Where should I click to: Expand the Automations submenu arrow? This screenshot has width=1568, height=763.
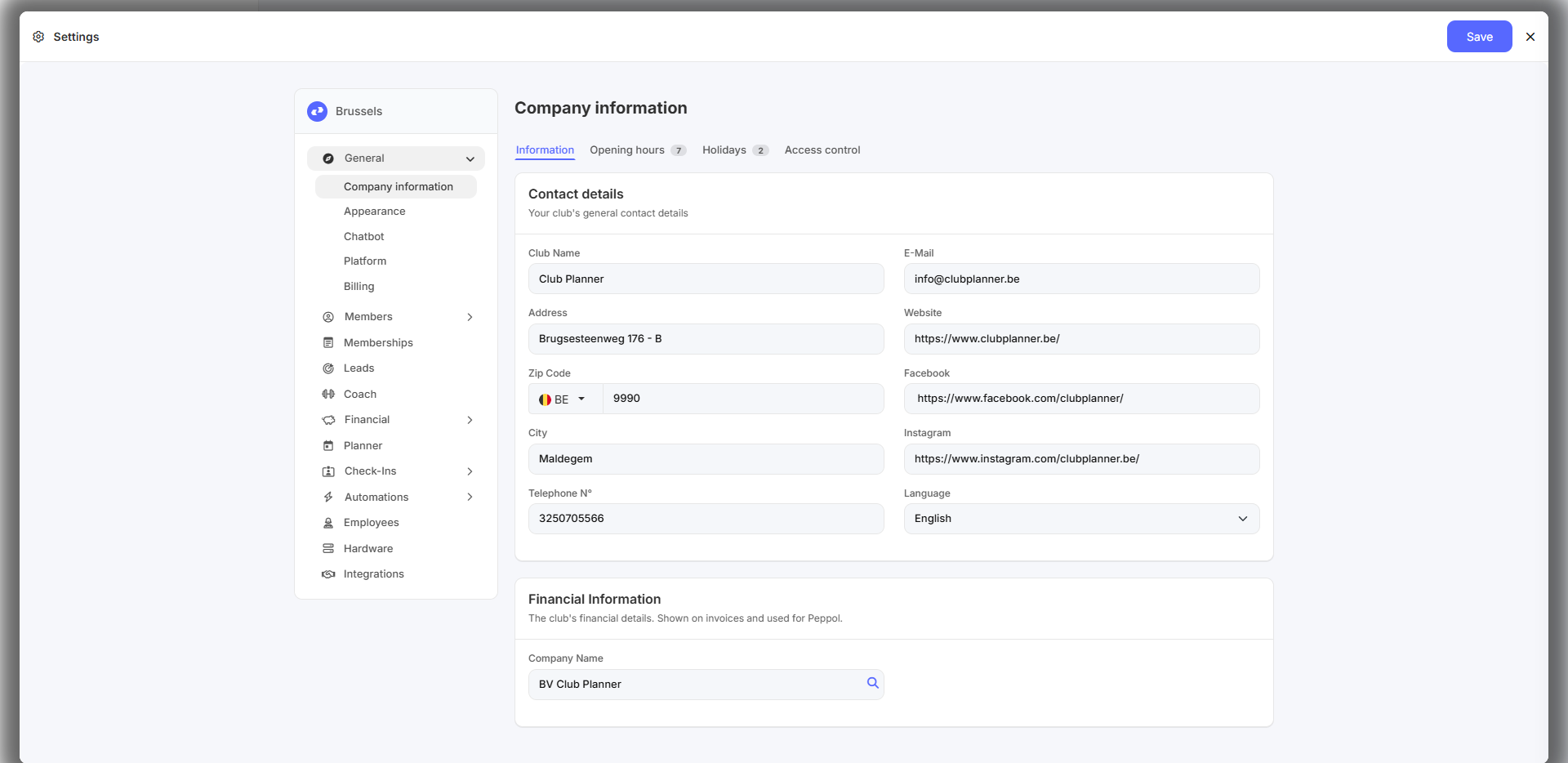(470, 497)
